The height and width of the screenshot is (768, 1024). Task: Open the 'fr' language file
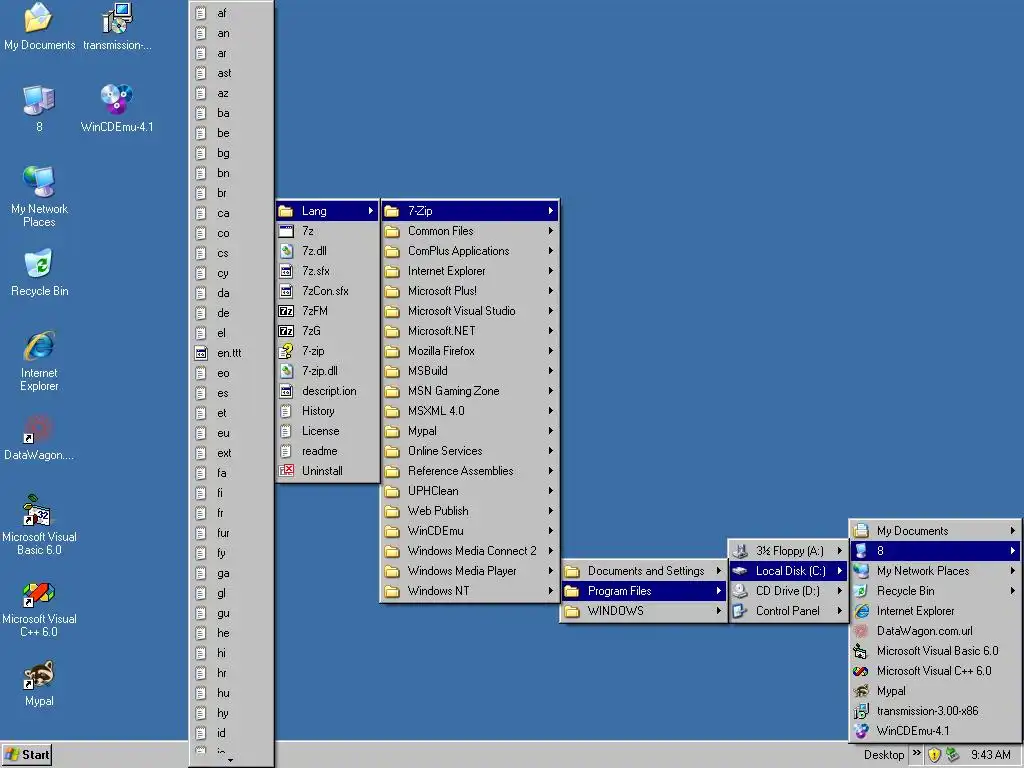(232, 513)
